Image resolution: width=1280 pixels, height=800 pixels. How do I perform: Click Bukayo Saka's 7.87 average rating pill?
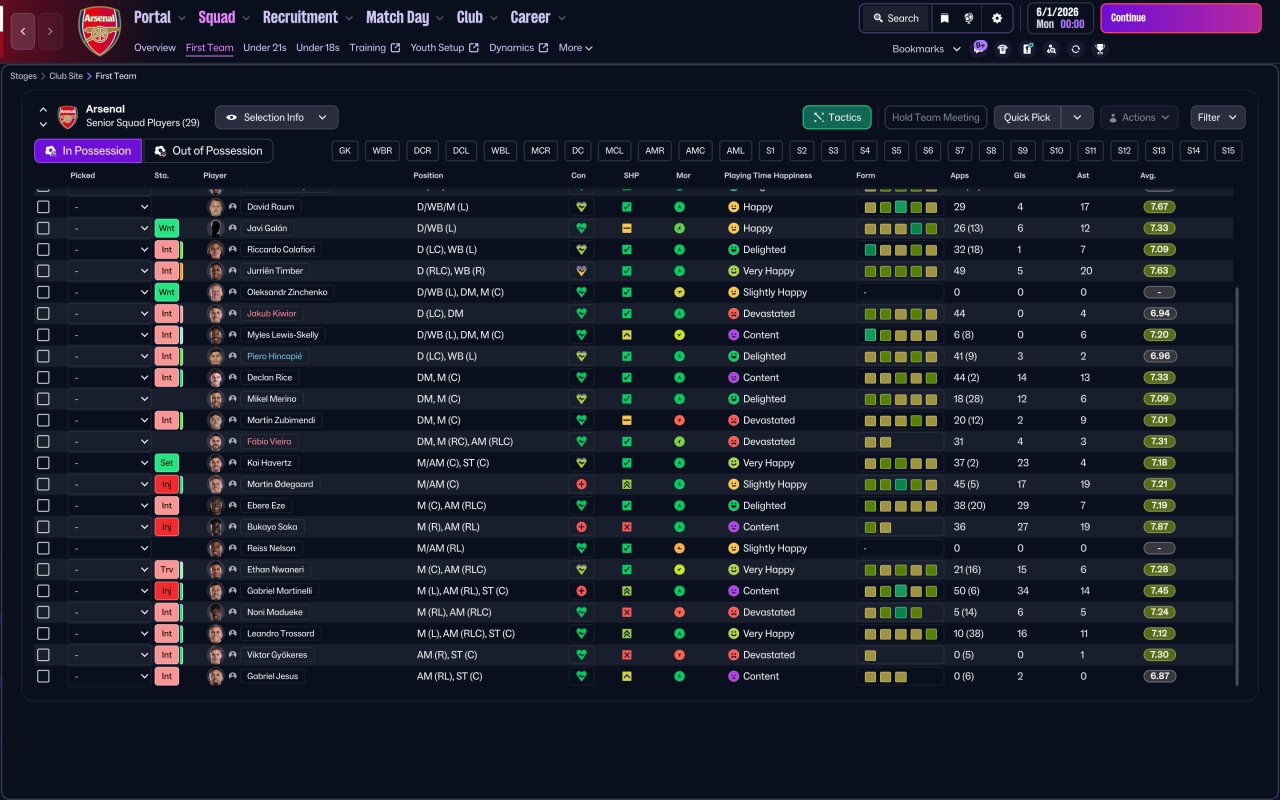coord(1159,527)
